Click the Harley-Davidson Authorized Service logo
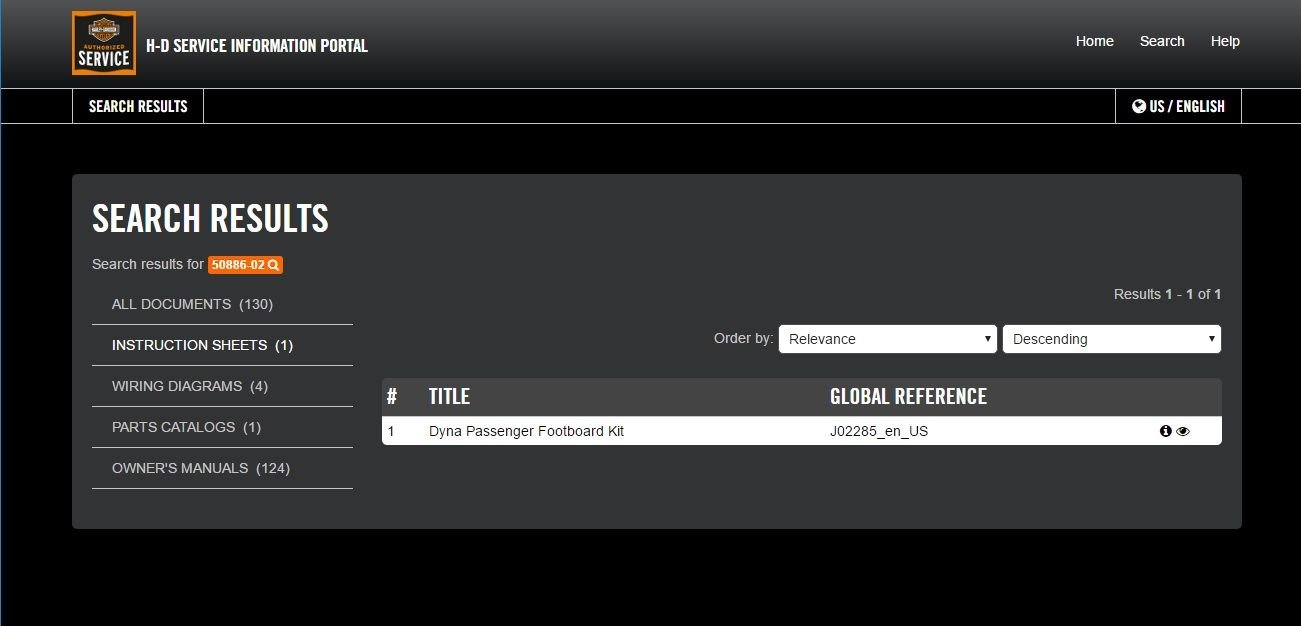 tap(104, 43)
